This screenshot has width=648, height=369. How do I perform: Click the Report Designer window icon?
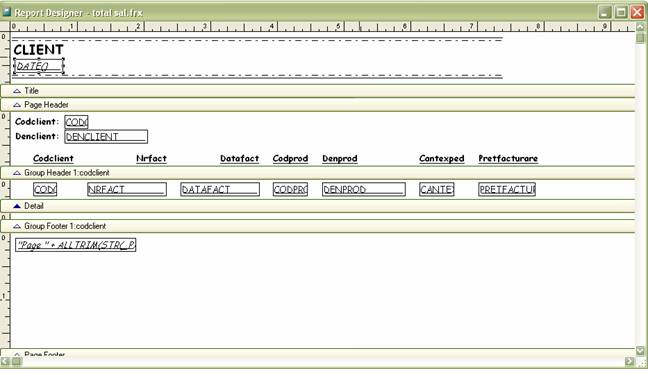(6, 12)
